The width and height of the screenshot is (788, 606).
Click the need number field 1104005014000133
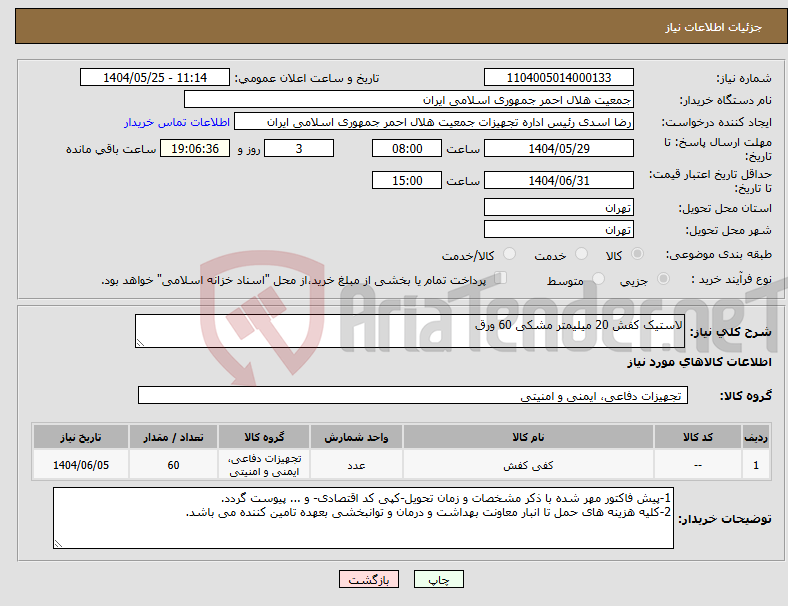click(558, 77)
